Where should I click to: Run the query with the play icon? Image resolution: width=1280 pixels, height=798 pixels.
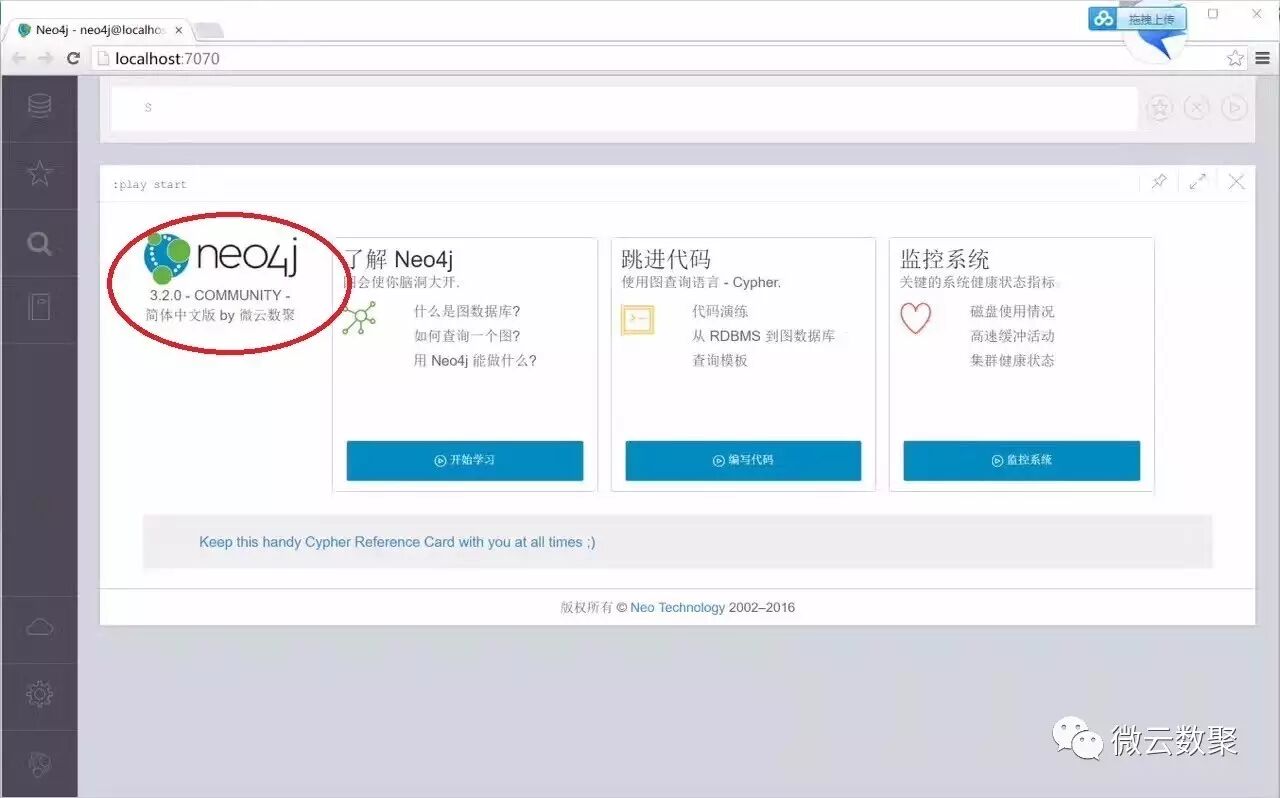1234,107
